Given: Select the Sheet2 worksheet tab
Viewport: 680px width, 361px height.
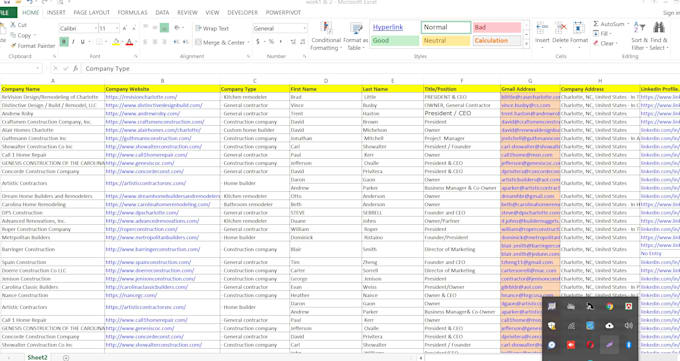Looking at the screenshot, I should (37, 358).
